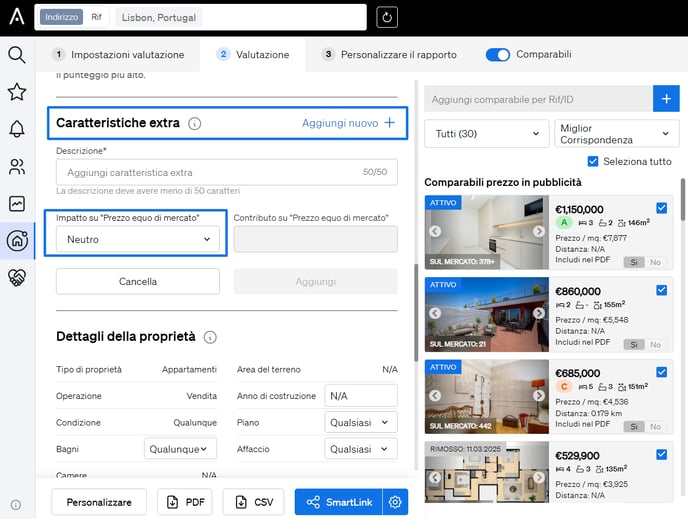Uncheck the Seleziona tutto checkbox
Image resolution: width=688 pixels, height=519 pixels.
pos(594,162)
